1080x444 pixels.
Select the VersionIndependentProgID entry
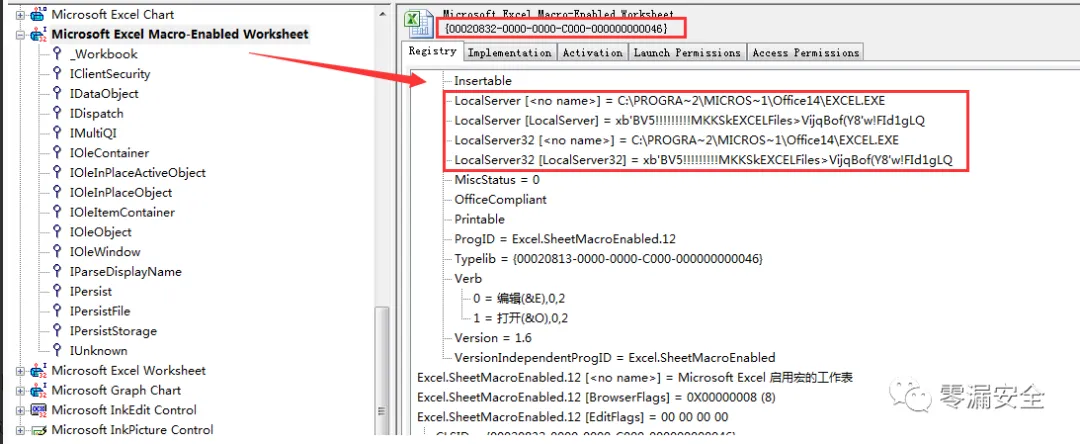[x=614, y=358]
